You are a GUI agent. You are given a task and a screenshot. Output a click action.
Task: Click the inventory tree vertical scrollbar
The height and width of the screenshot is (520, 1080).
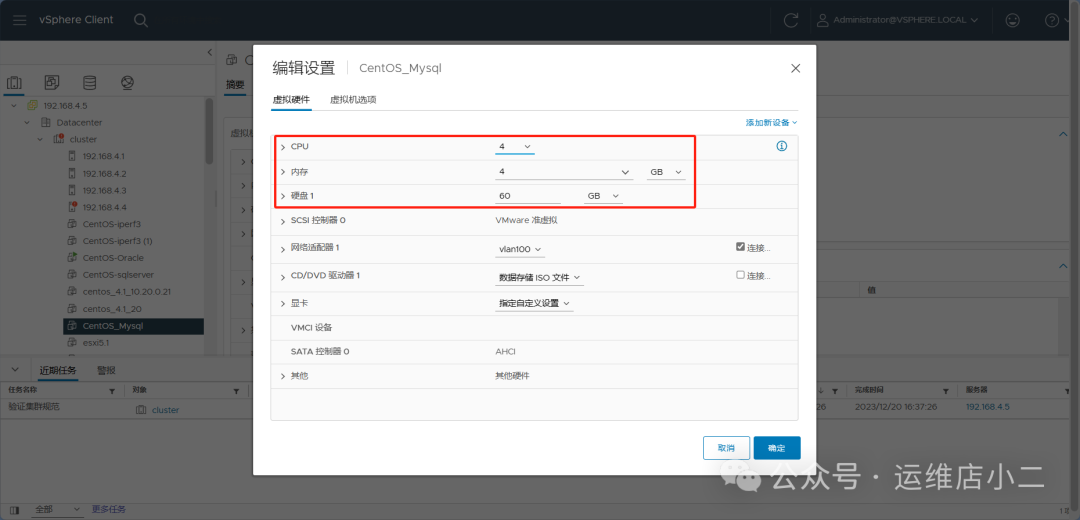[x=209, y=131]
